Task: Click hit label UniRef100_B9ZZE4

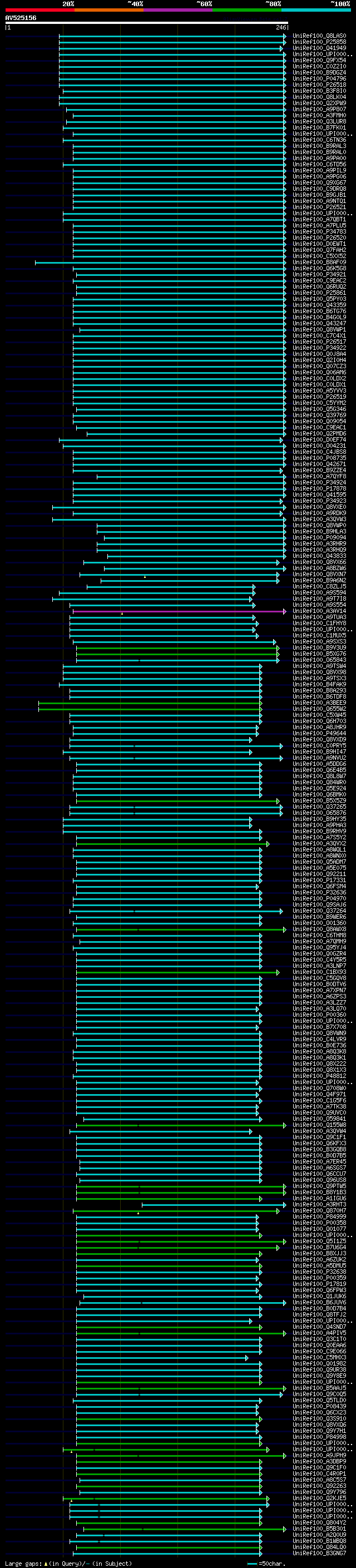Action: point(319,471)
